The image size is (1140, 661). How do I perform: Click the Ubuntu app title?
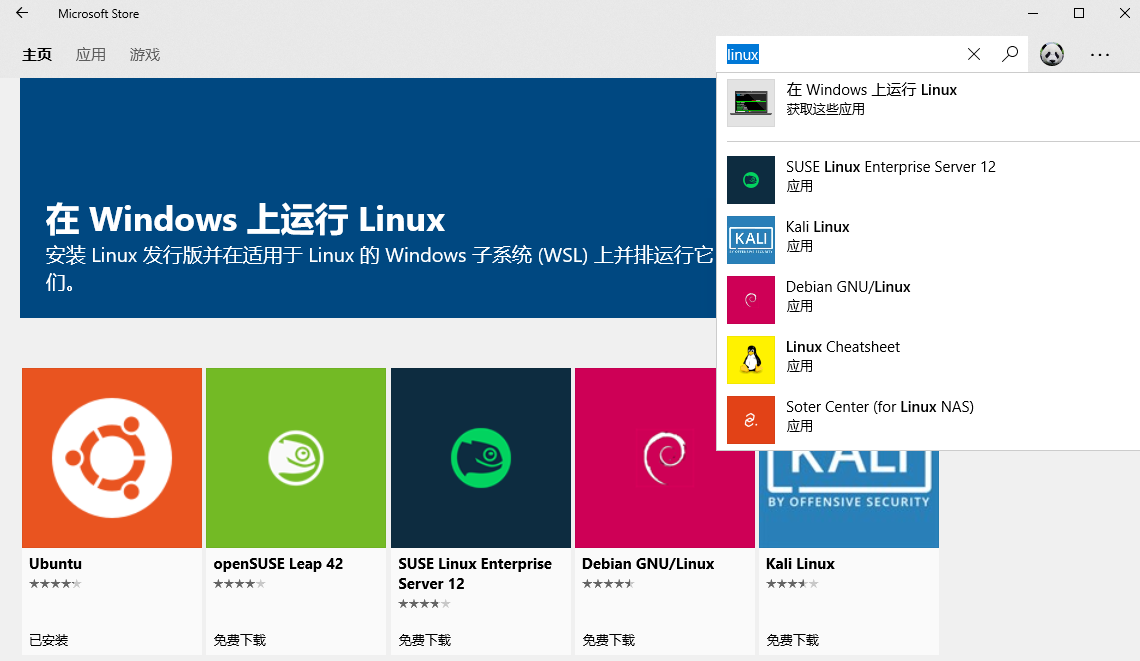coord(55,564)
